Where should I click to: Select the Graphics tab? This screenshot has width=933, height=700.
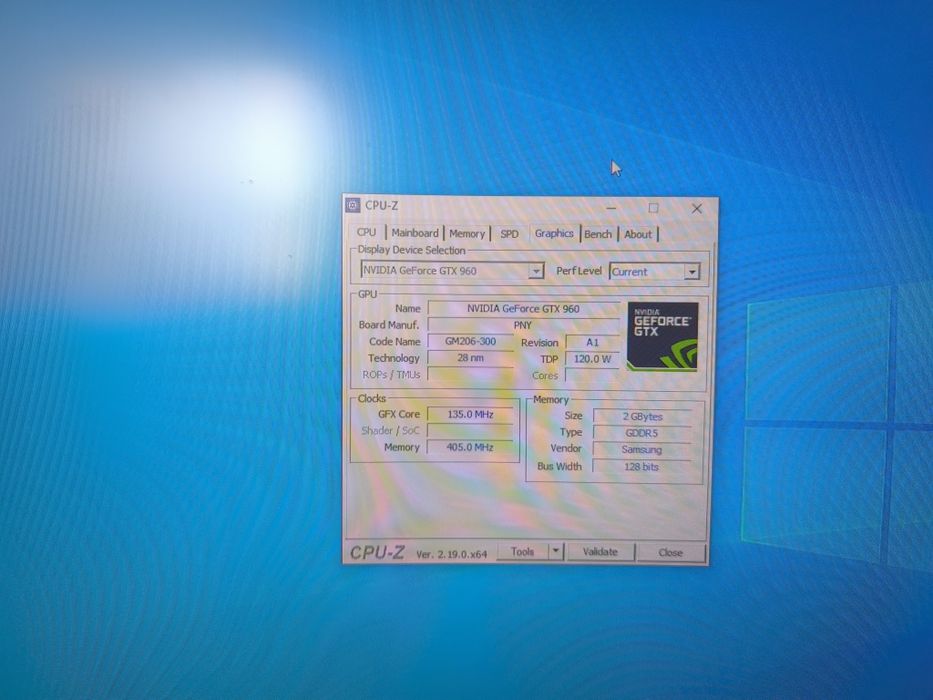554,233
